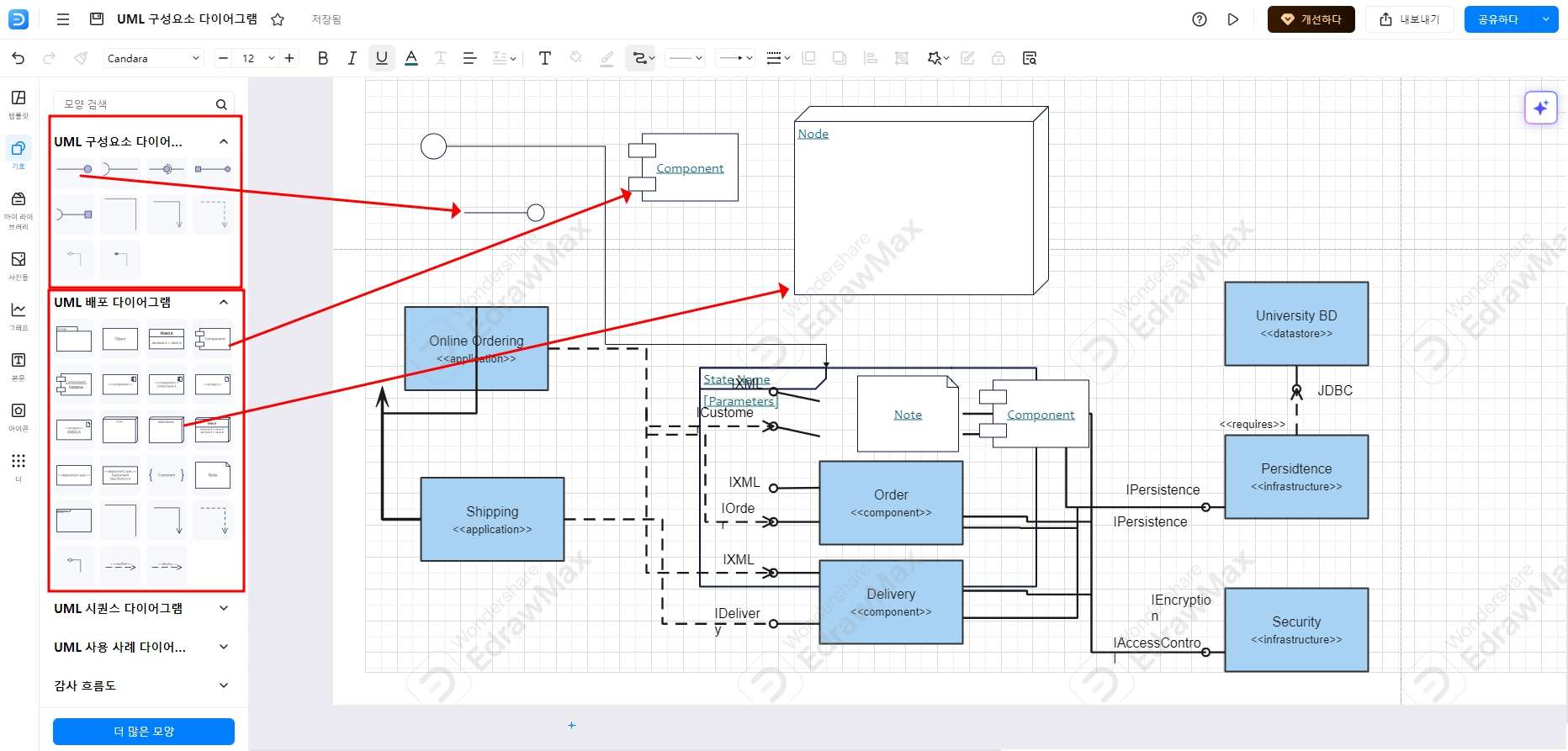
Task: Open the 그래프 chart sidebar panel
Action: 19,315
